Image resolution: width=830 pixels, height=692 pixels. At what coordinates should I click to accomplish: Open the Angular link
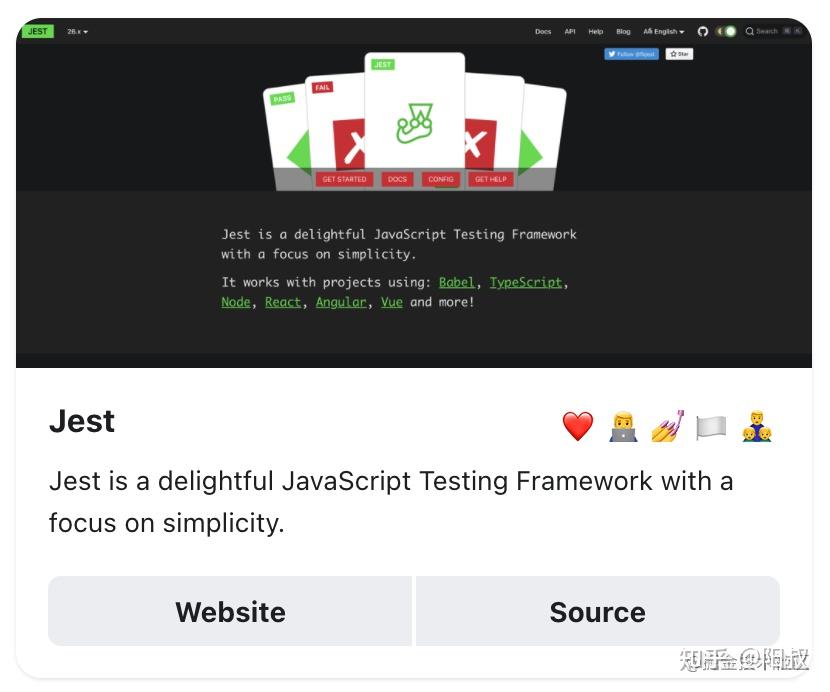click(341, 302)
